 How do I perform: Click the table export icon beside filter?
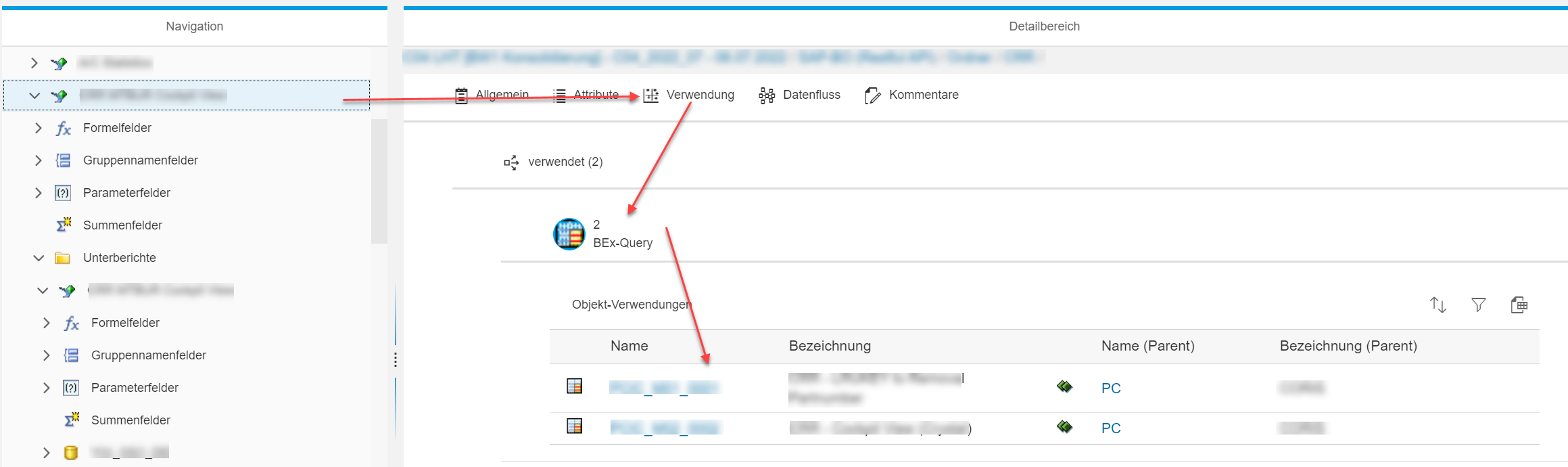coord(1519,305)
